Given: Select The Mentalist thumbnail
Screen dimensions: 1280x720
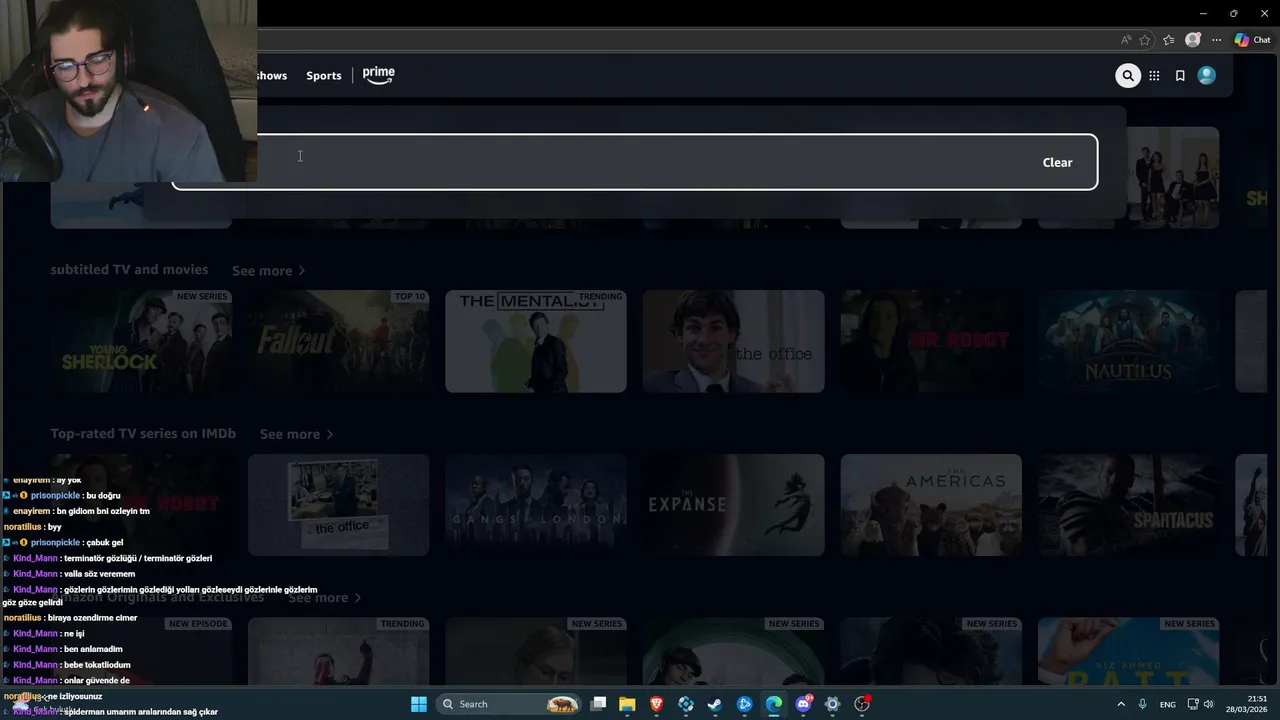Looking at the screenshot, I should point(536,341).
